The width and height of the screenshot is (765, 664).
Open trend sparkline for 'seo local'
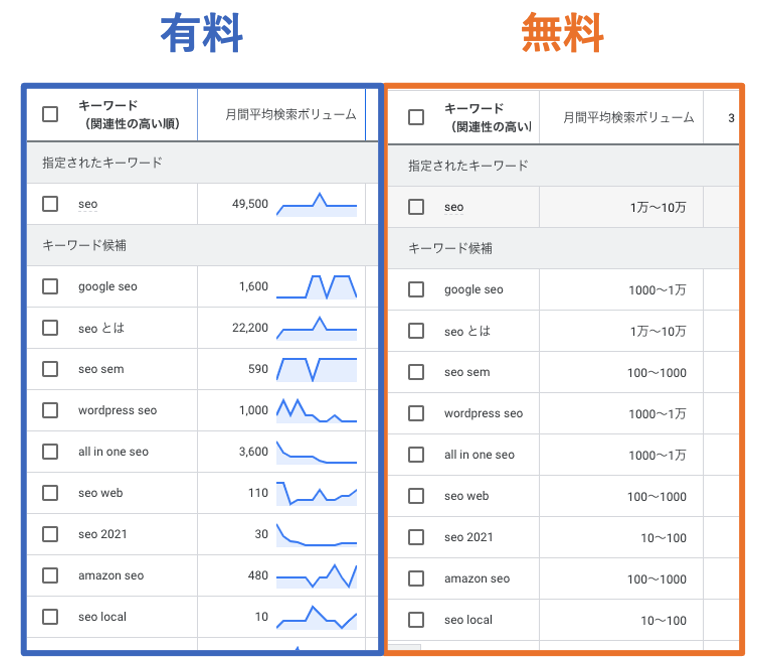[x=317, y=617]
